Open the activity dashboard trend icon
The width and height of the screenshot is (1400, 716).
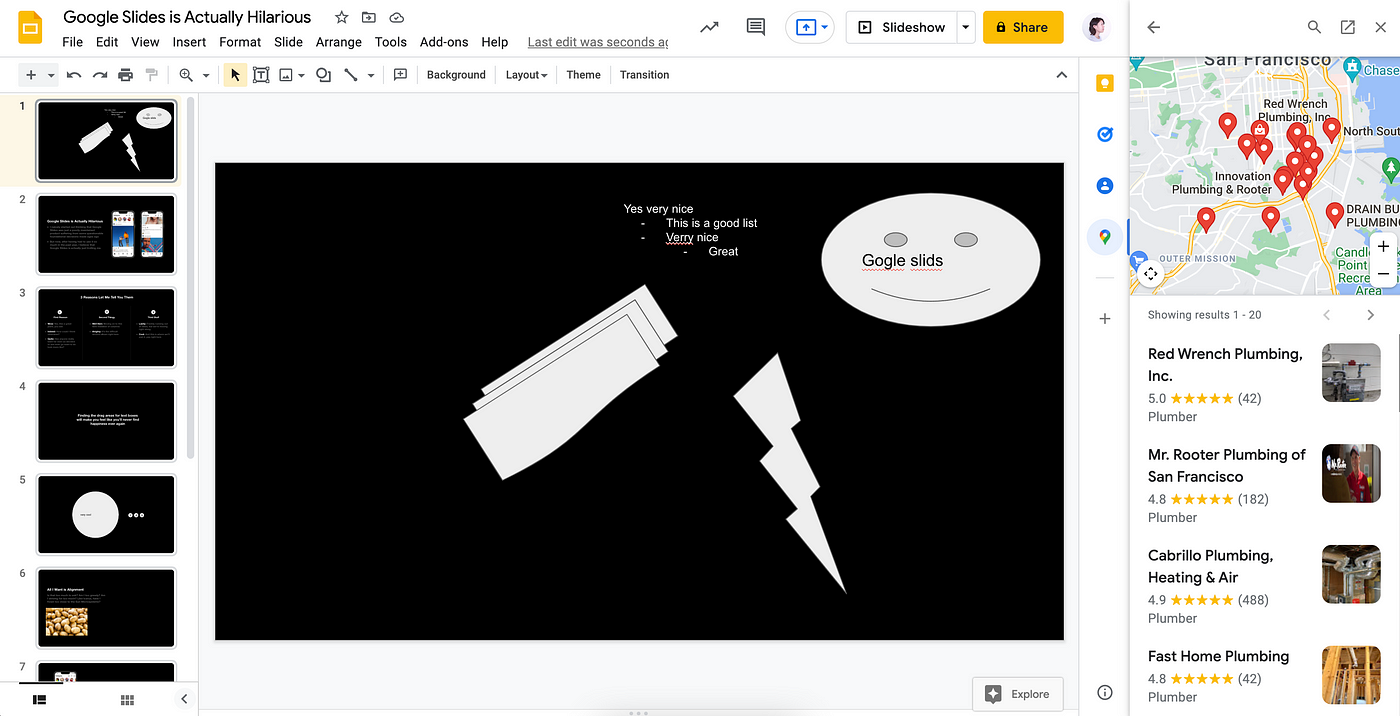coord(709,27)
